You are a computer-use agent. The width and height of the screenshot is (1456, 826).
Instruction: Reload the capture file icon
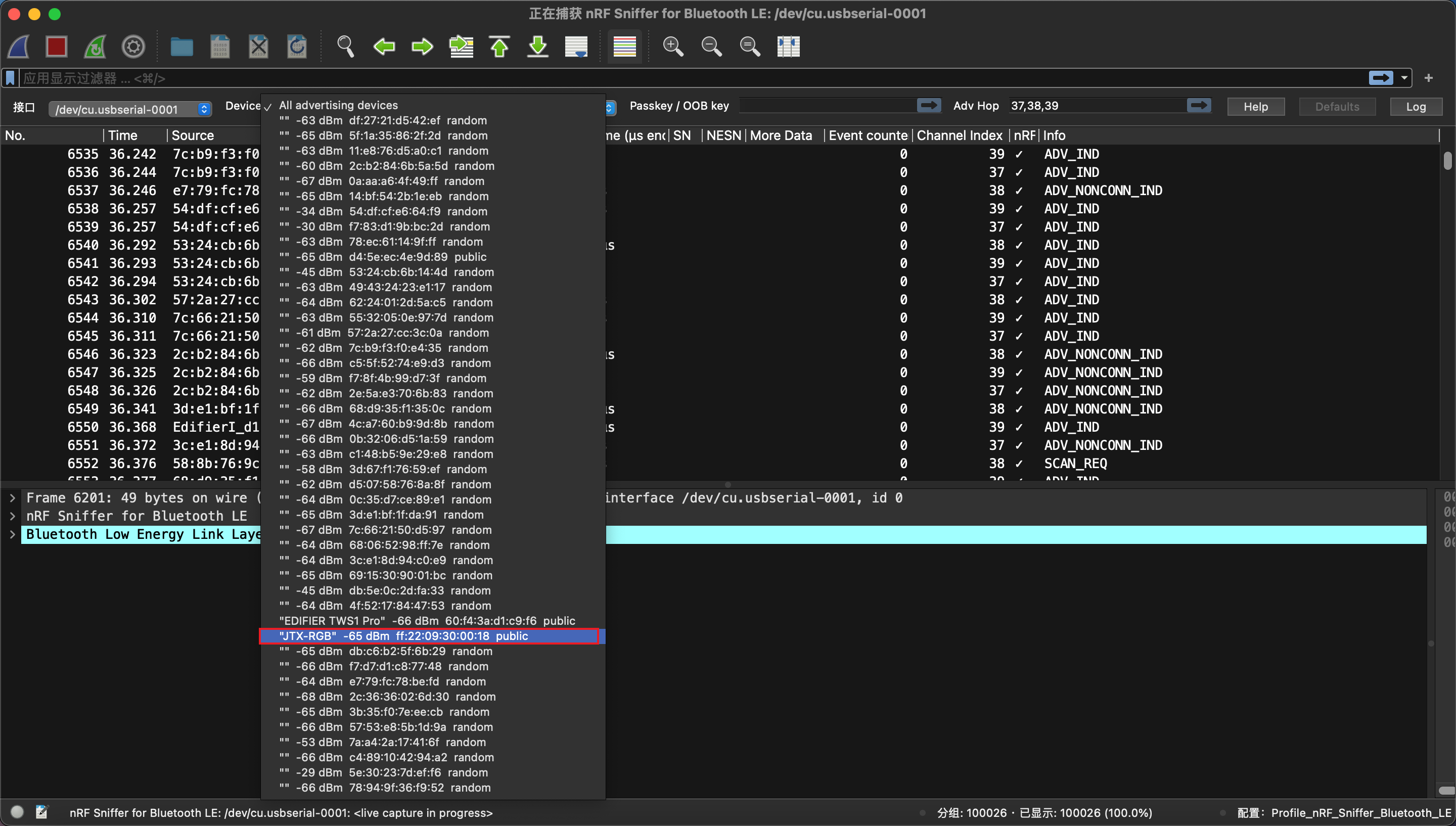(x=297, y=46)
